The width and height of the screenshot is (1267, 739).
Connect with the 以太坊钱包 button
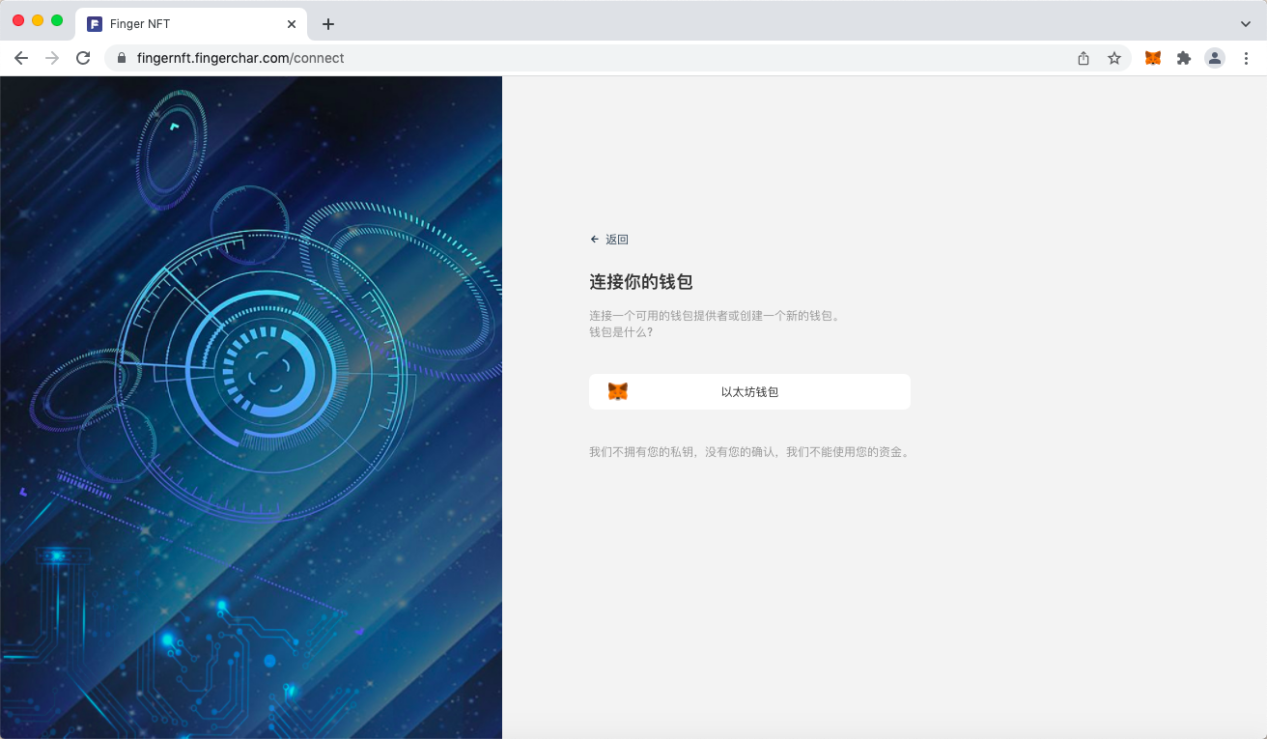click(x=749, y=391)
